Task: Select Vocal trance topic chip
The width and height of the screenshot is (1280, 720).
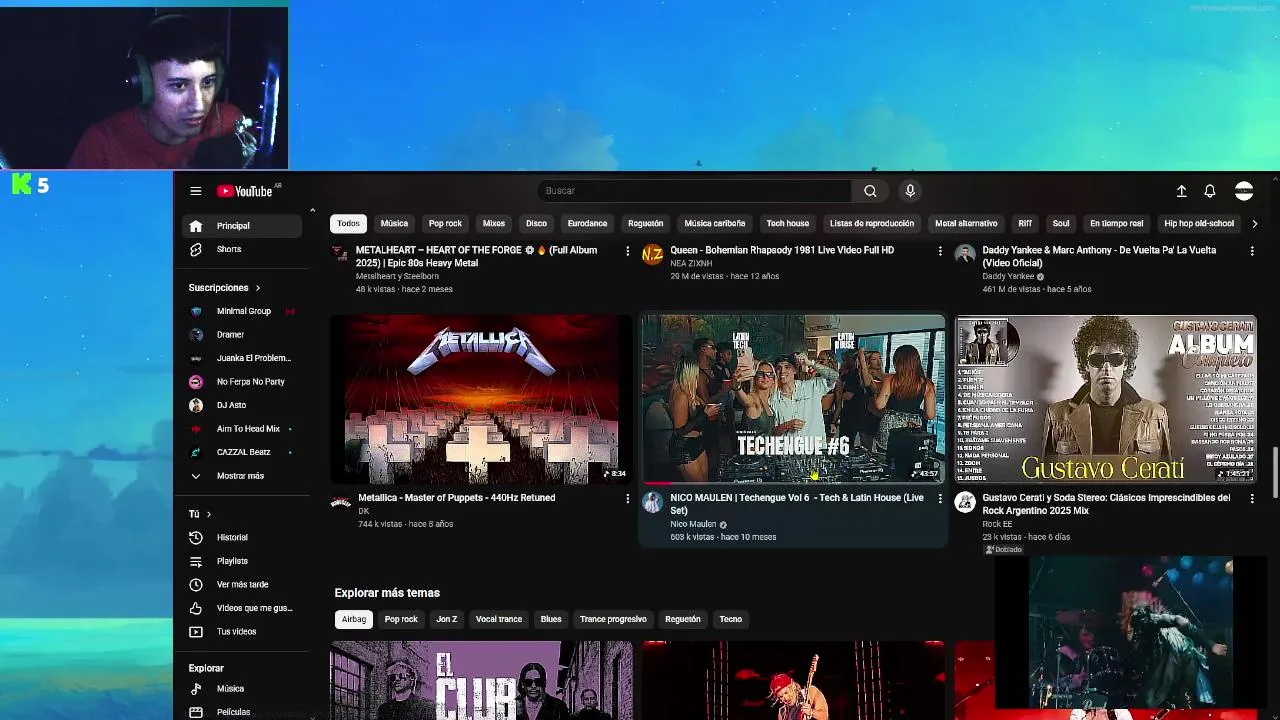Action: pos(499,619)
